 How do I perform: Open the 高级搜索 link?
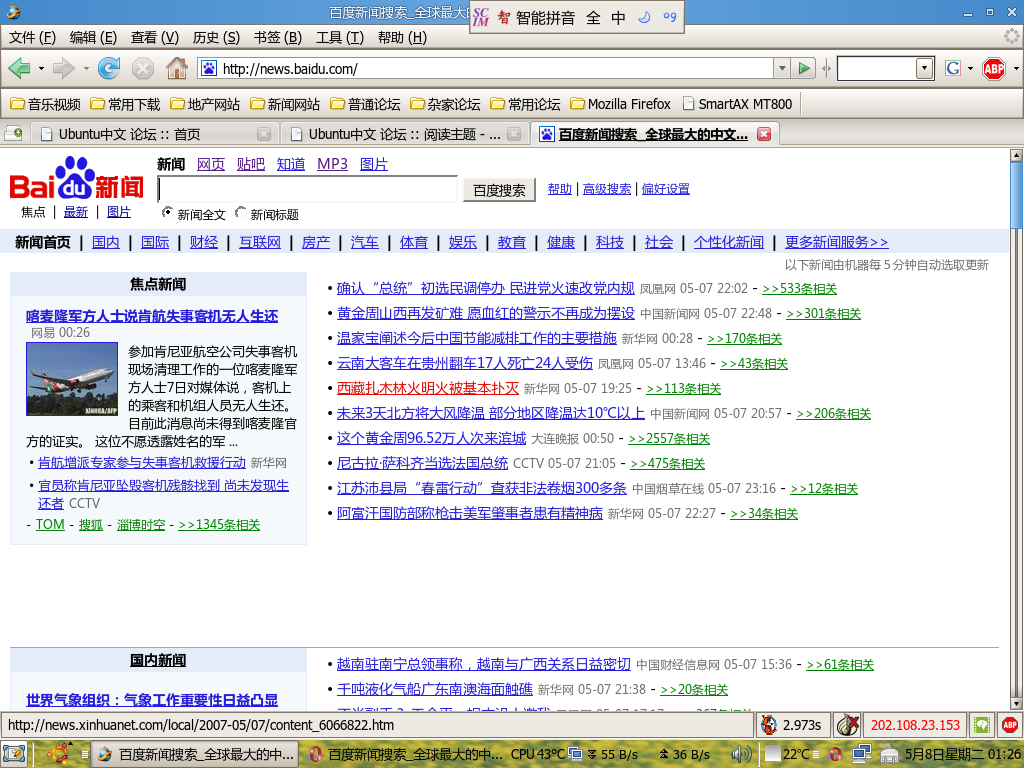pos(607,189)
